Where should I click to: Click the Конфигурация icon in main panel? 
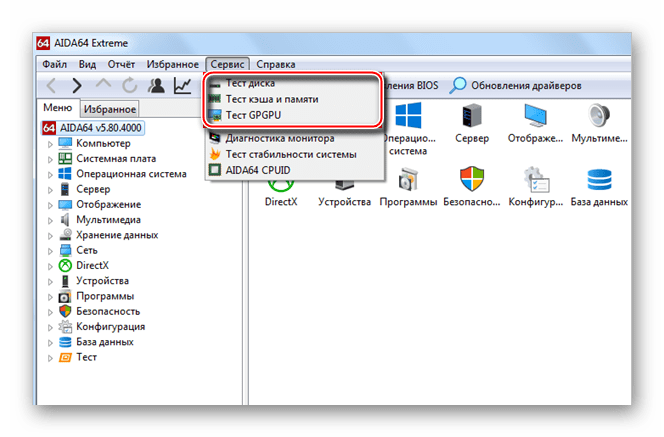pyautogui.click(x=537, y=187)
